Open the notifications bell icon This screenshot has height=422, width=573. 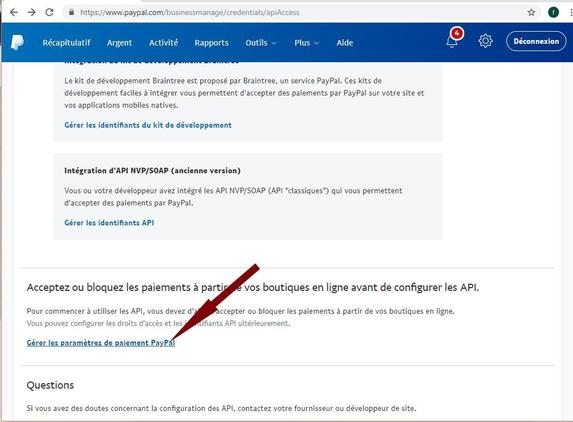pos(452,41)
